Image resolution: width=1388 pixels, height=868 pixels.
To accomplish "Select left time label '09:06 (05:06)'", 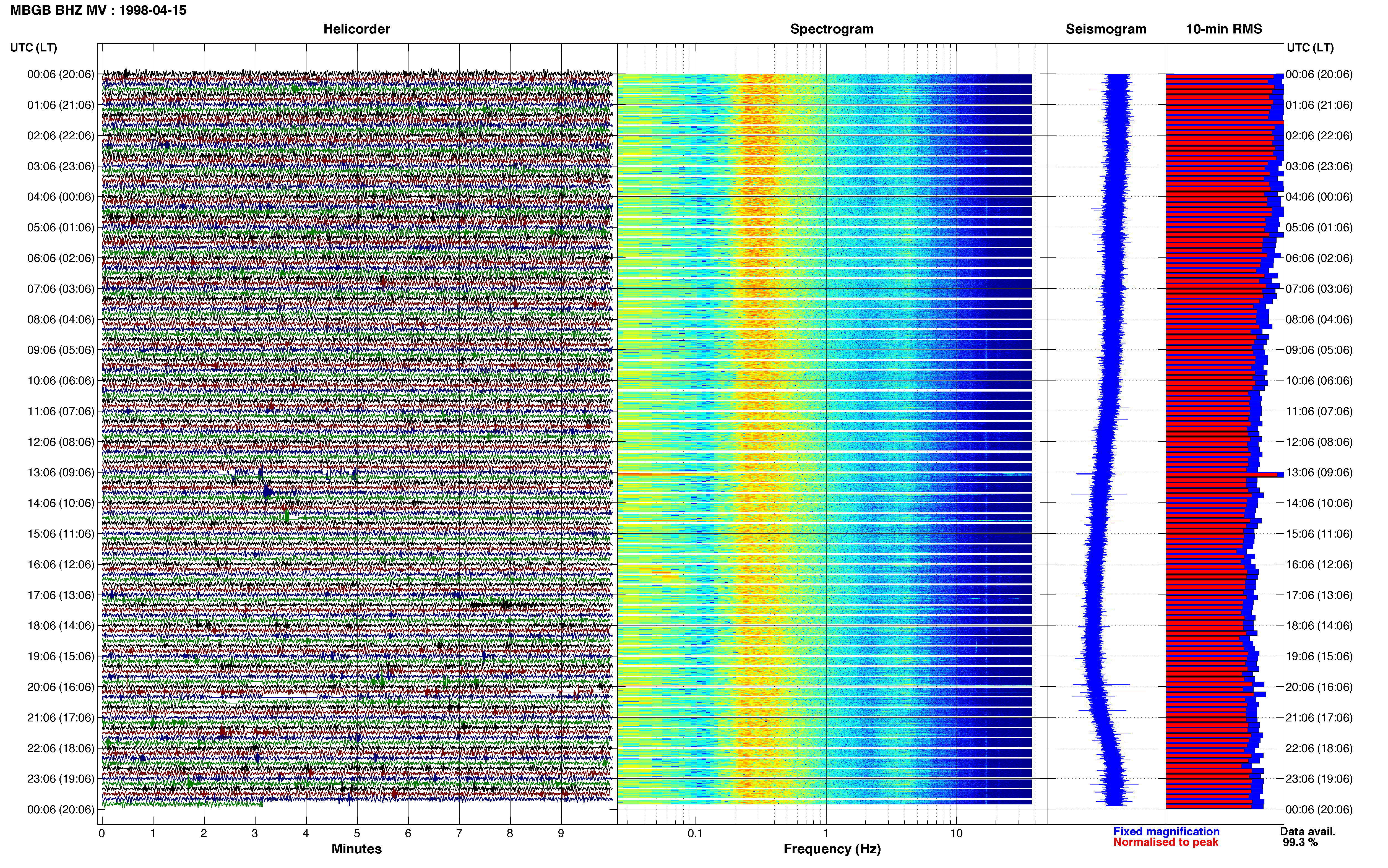I will [x=61, y=350].
